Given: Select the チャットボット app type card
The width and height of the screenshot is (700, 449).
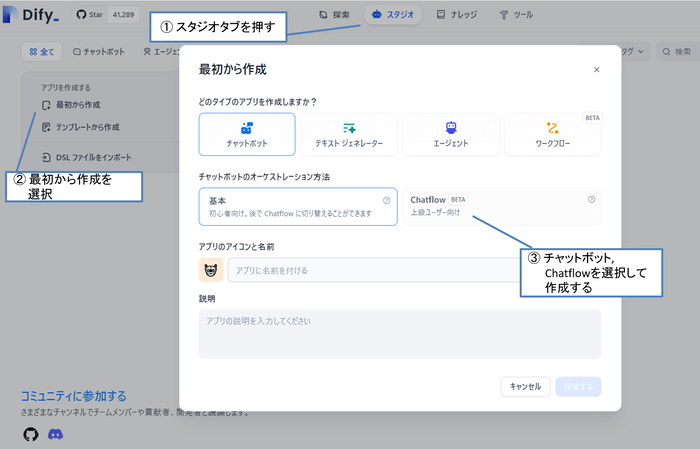Looking at the screenshot, I should (247, 134).
